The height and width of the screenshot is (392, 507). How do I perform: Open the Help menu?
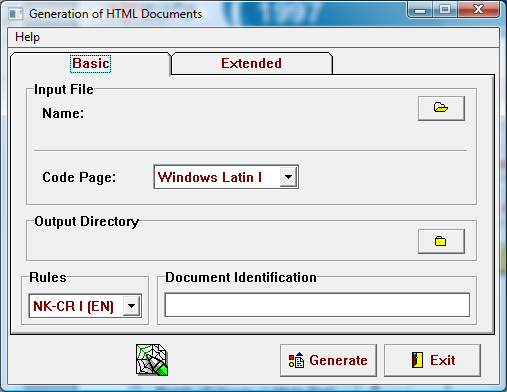[27, 37]
